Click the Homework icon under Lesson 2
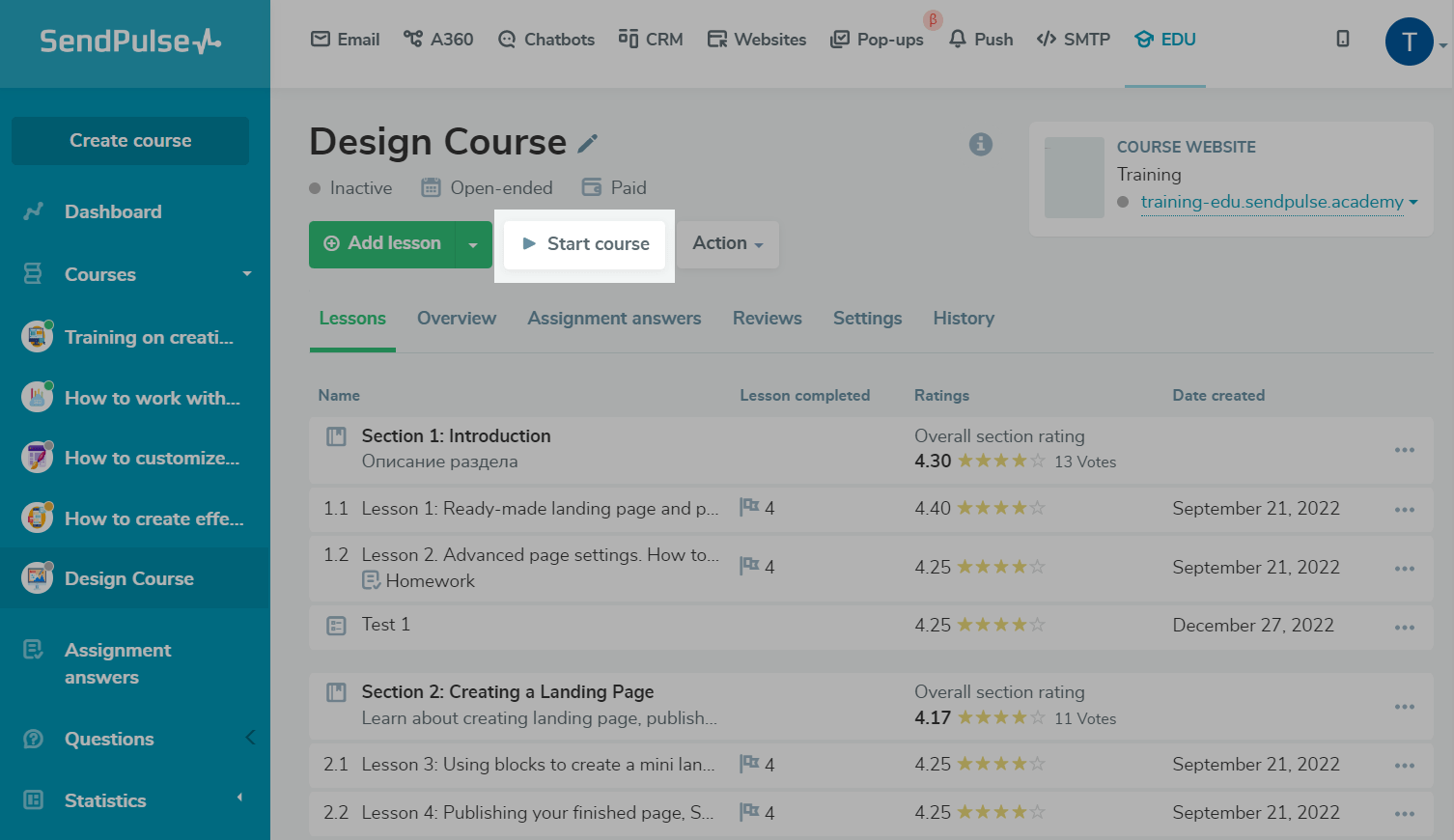This screenshot has width=1454, height=840. (x=371, y=580)
